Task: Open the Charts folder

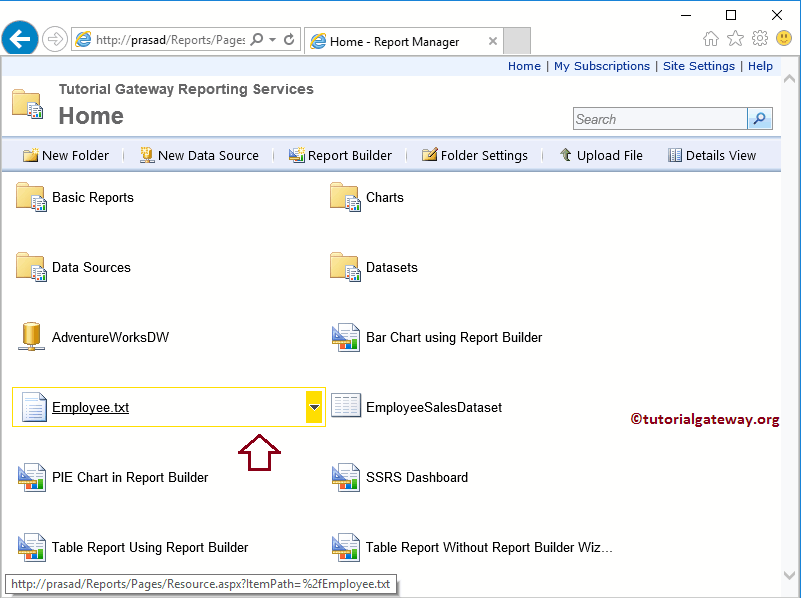Action: coord(385,197)
